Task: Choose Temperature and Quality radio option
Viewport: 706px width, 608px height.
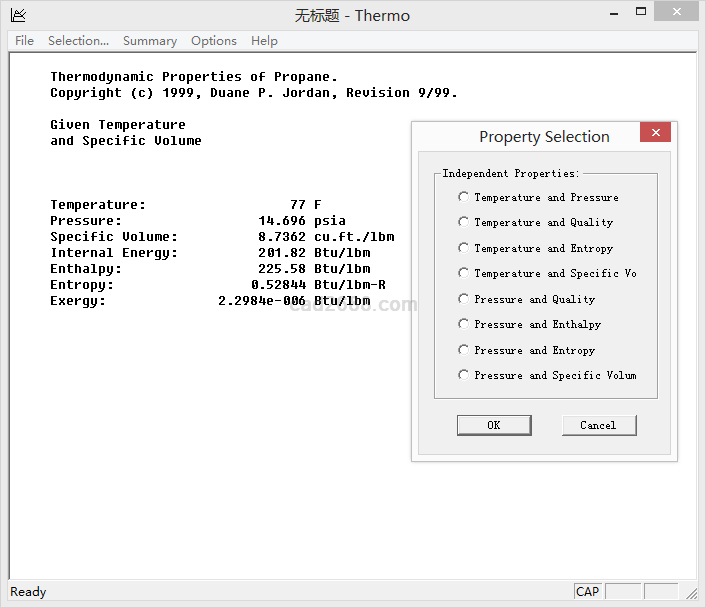Action: [x=463, y=222]
